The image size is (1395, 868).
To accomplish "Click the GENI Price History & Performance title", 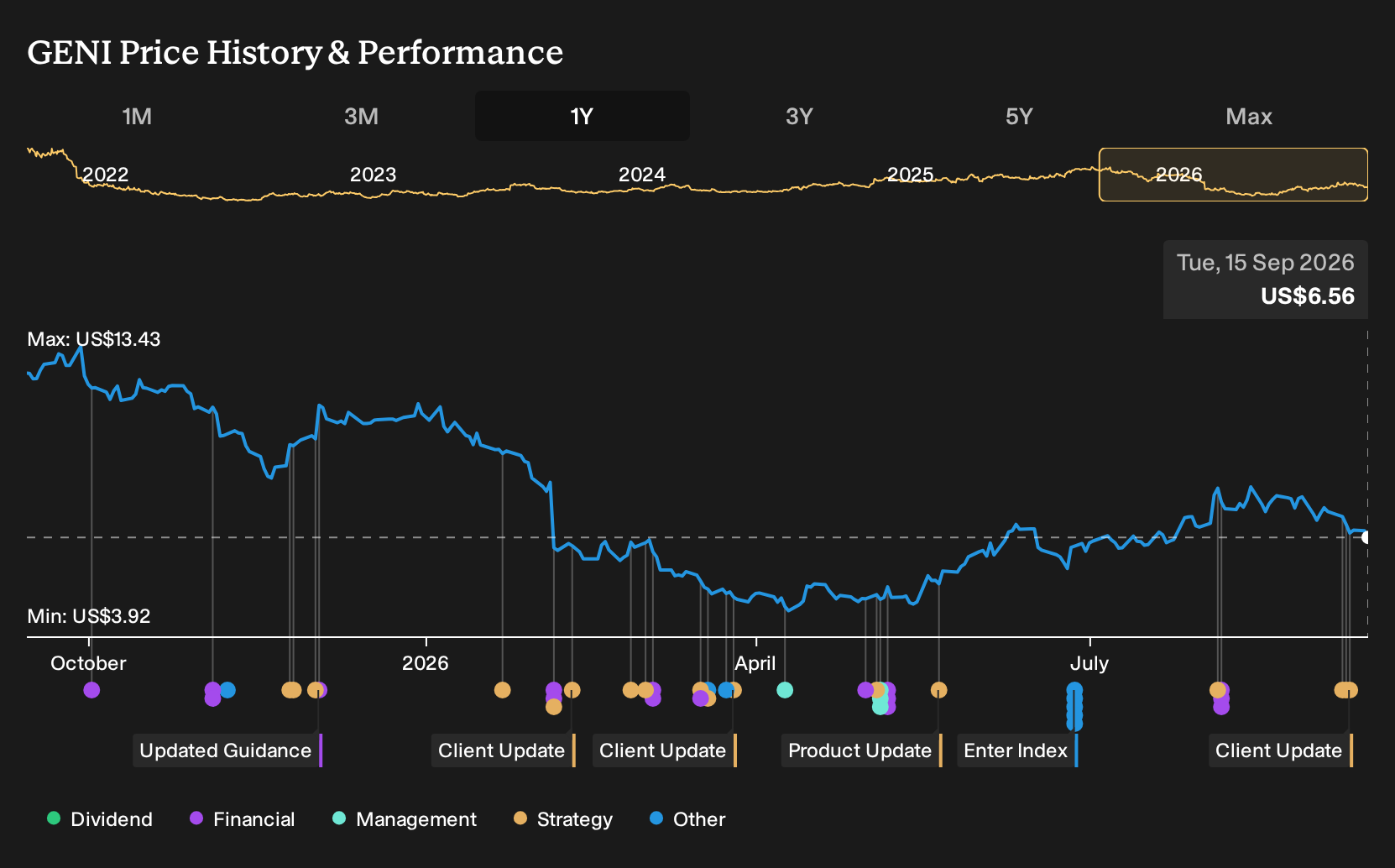I will point(295,52).
